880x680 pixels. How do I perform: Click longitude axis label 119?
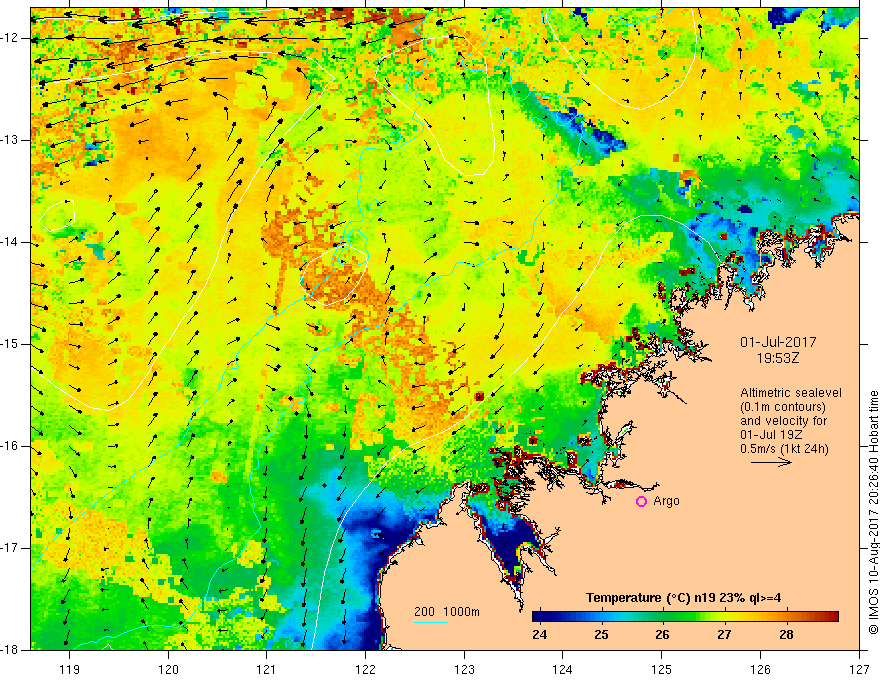click(70, 669)
